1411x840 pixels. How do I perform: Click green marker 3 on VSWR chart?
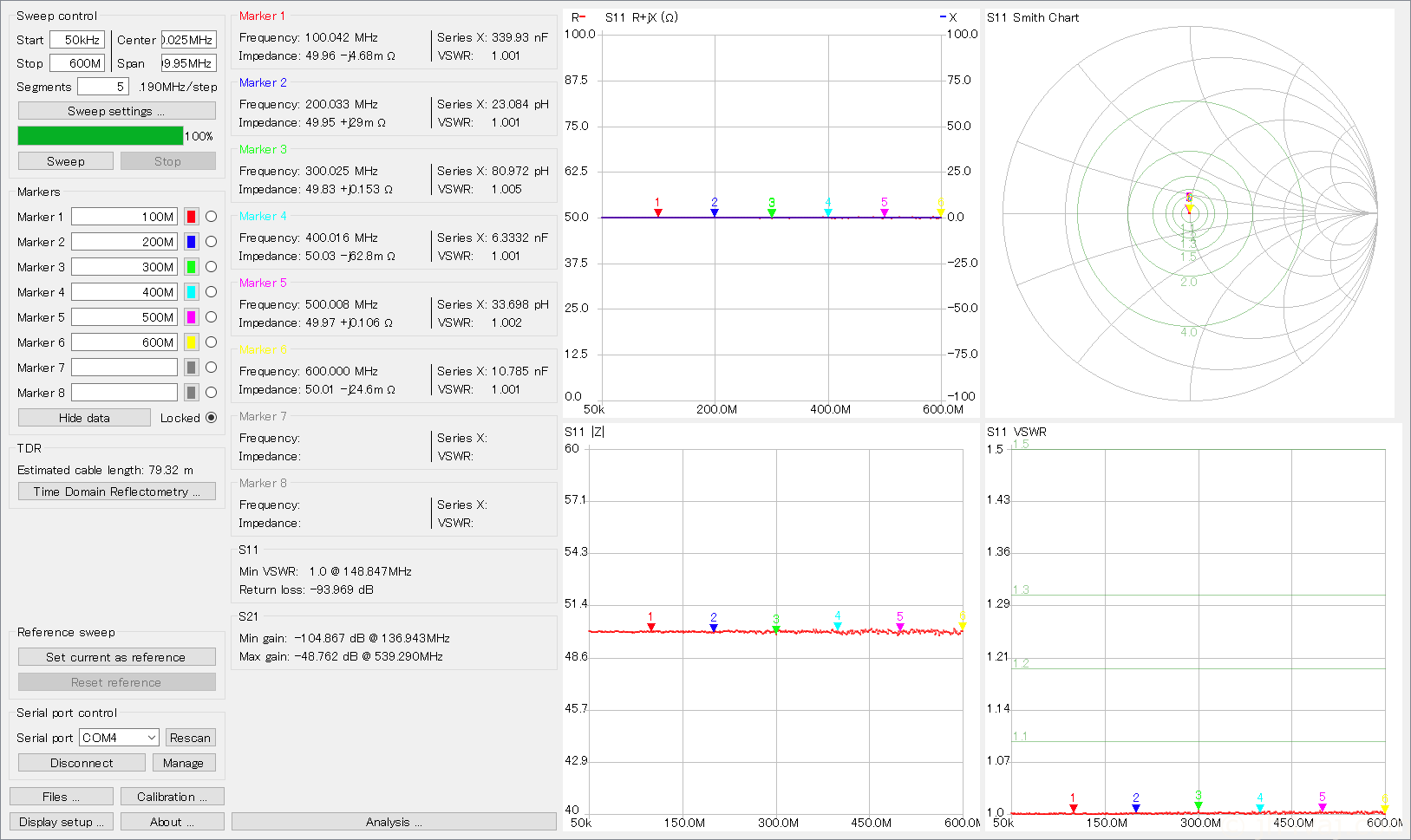pyautogui.click(x=1199, y=806)
